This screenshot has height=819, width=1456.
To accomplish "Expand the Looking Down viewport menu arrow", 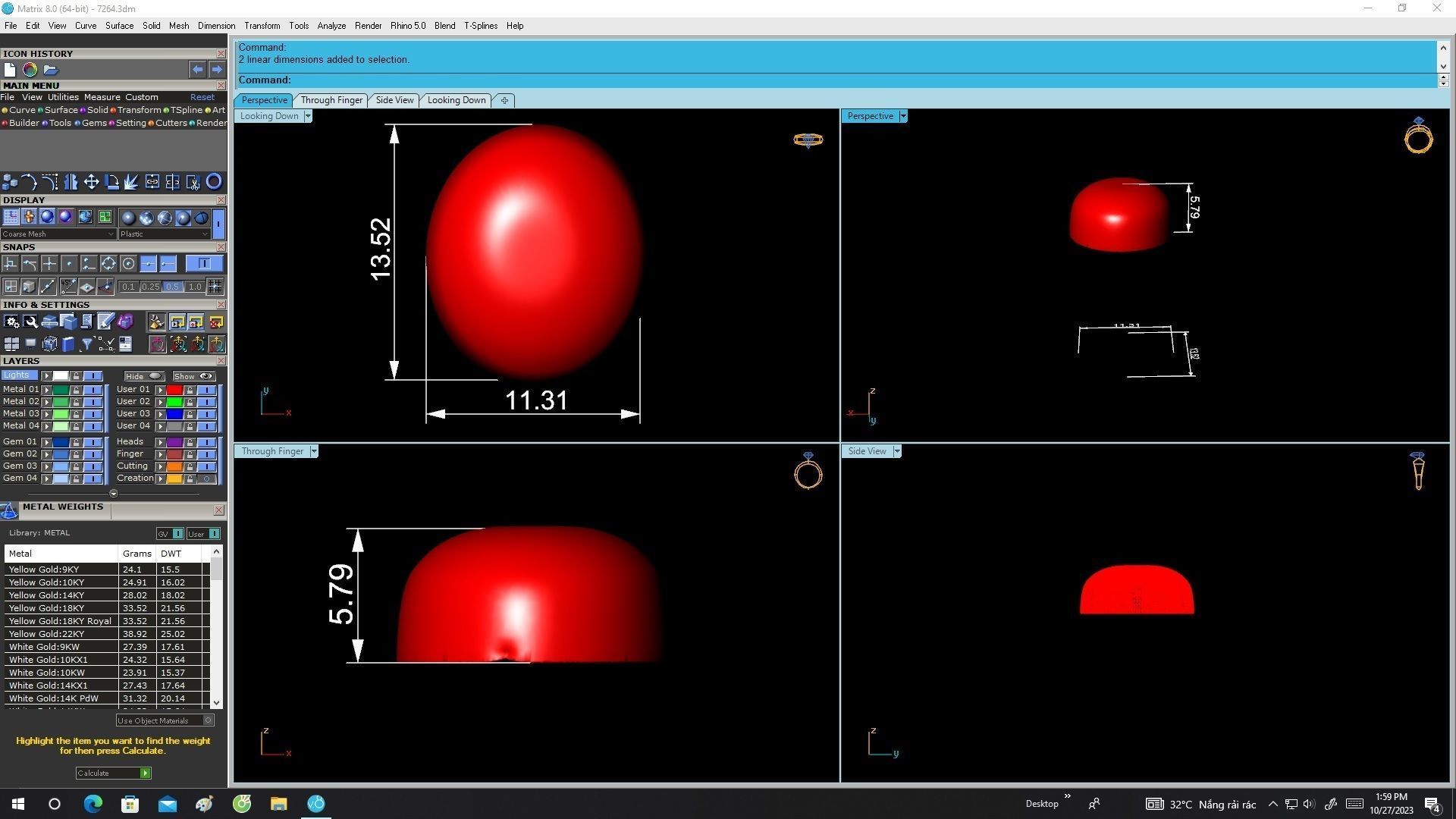I will (307, 116).
